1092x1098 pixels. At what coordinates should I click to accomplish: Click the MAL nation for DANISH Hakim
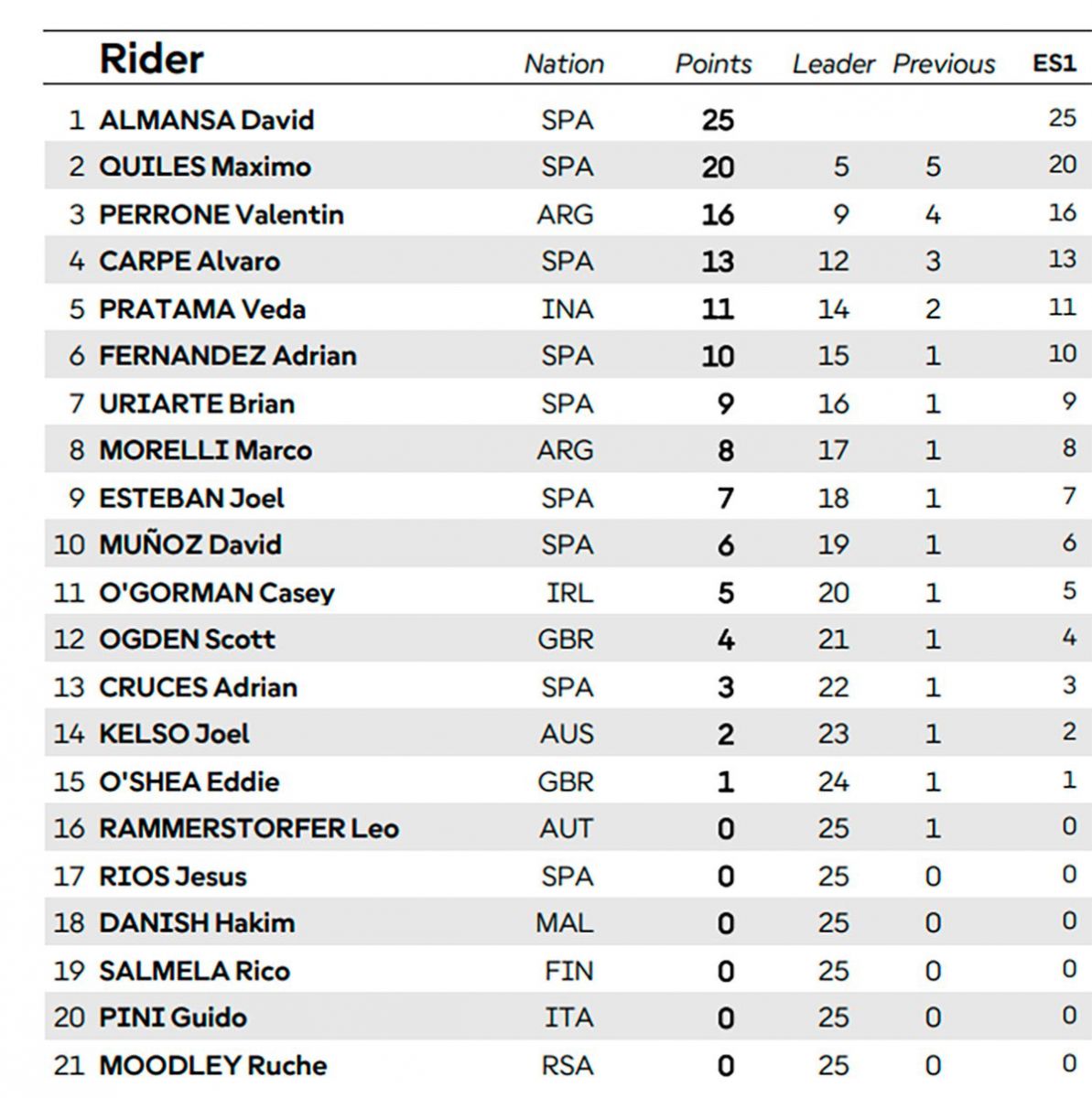[x=565, y=923]
